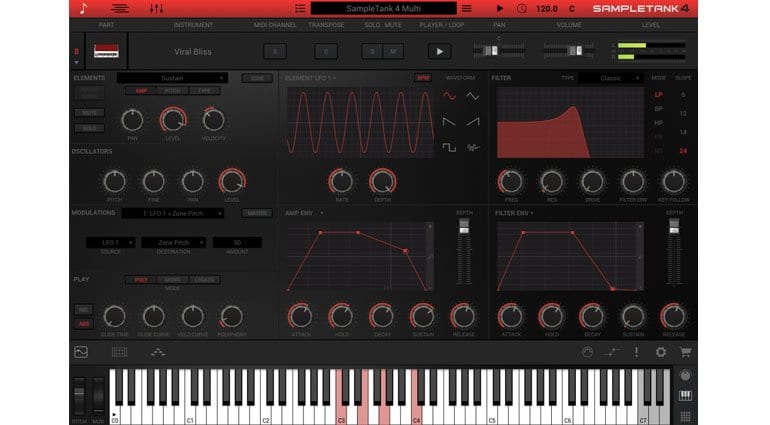Open the settings gear icon
The height and width of the screenshot is (425, 770).
point(661,352)
